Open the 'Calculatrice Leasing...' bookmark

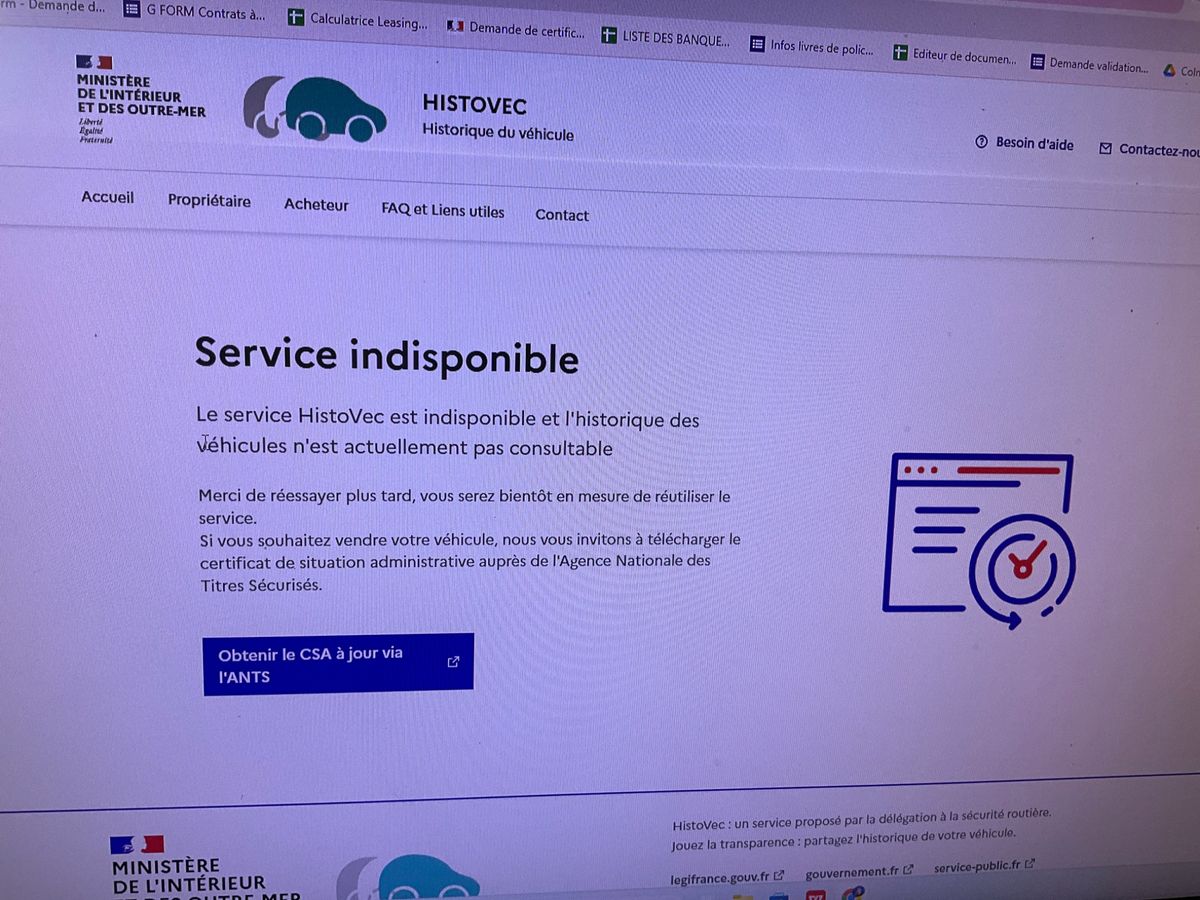(358, 19)
